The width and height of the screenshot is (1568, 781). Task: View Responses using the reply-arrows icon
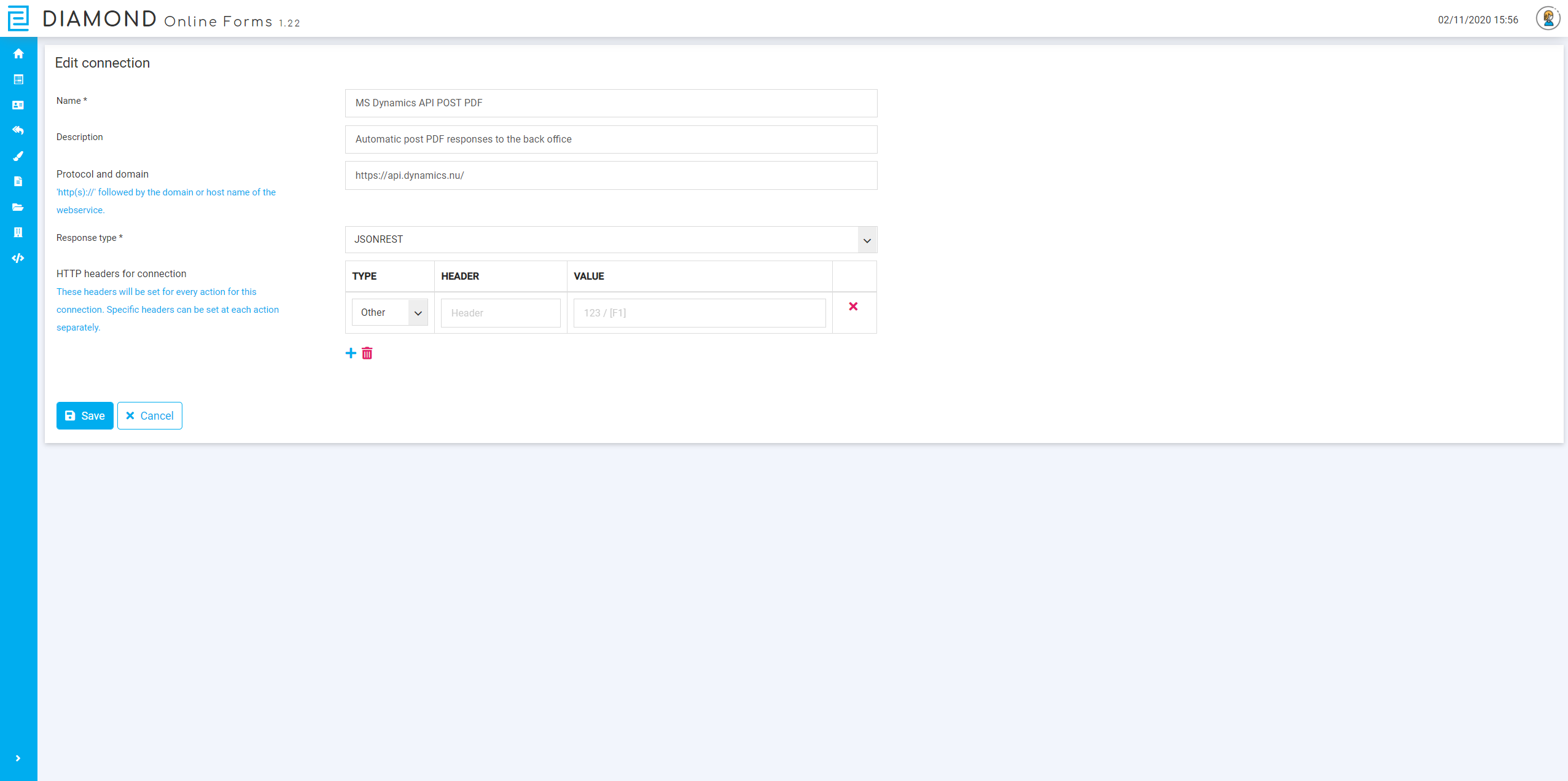[18, 130]
